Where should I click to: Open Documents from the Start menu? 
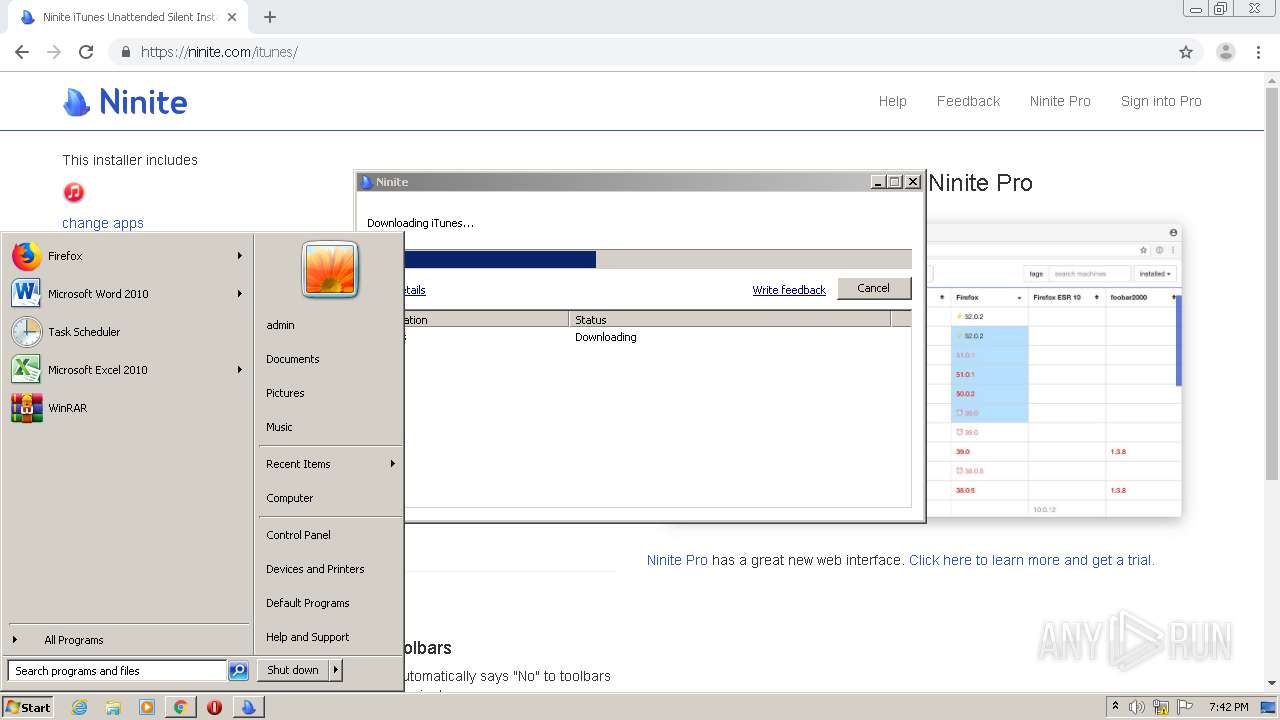293,359
